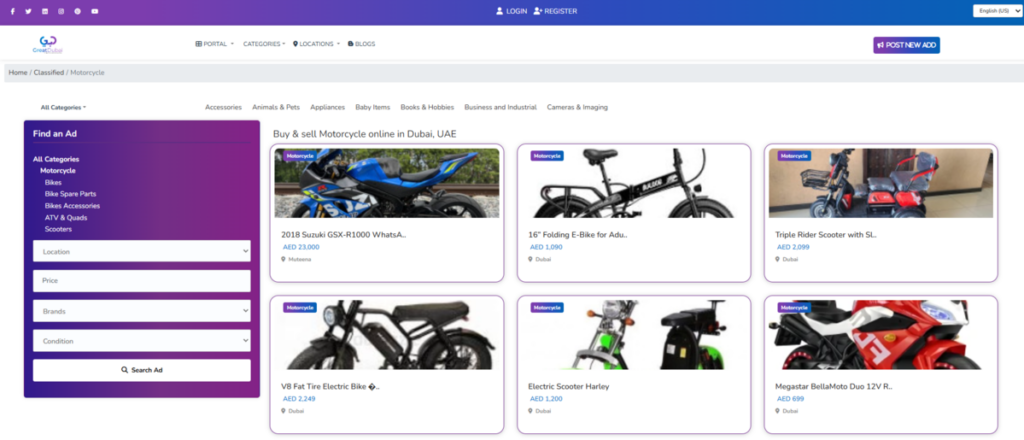
Task: Open the LinkedIn social link
Action: (44, 11)
